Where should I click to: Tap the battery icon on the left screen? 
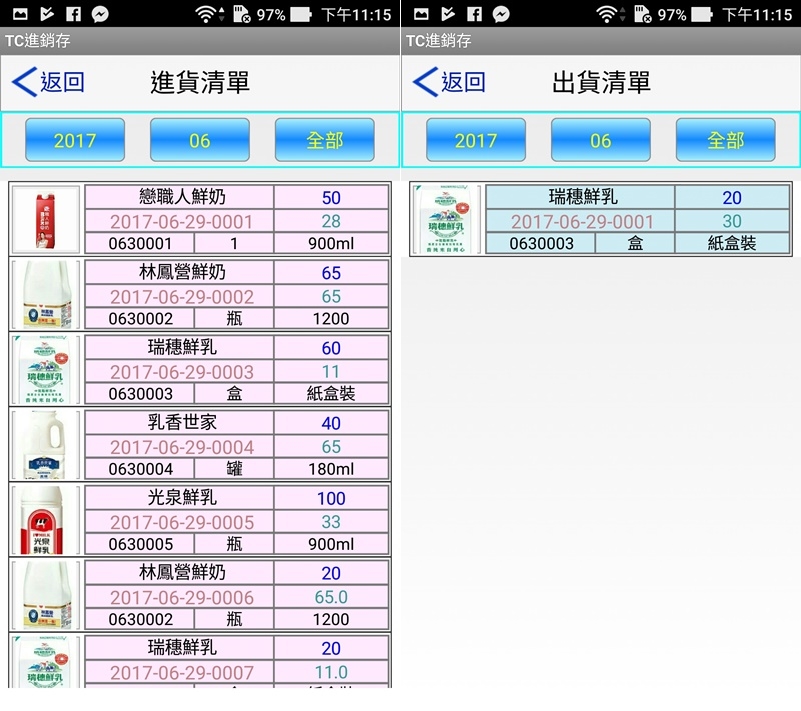coord(301,14)
